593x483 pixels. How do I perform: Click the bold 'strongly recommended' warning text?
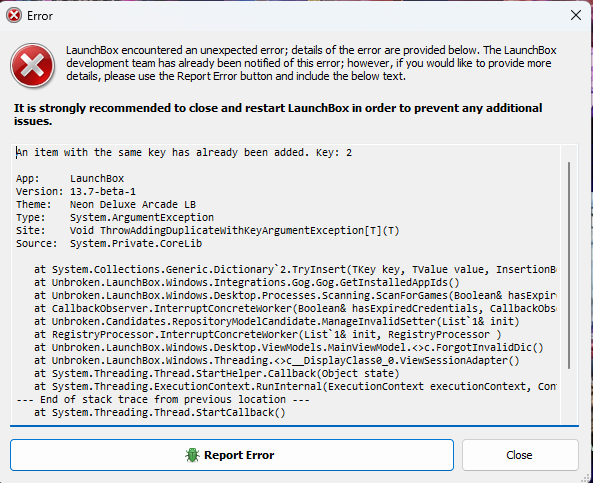[278, 115]
